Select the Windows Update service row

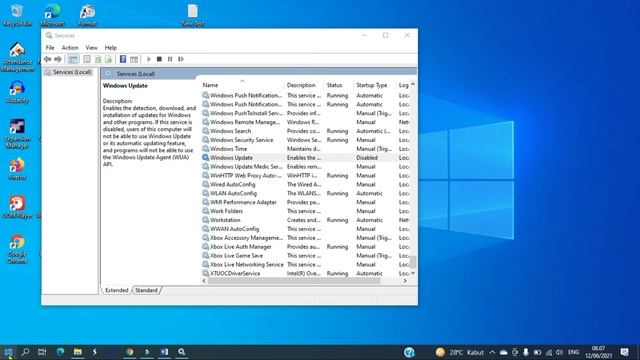(x=306, y=158)
